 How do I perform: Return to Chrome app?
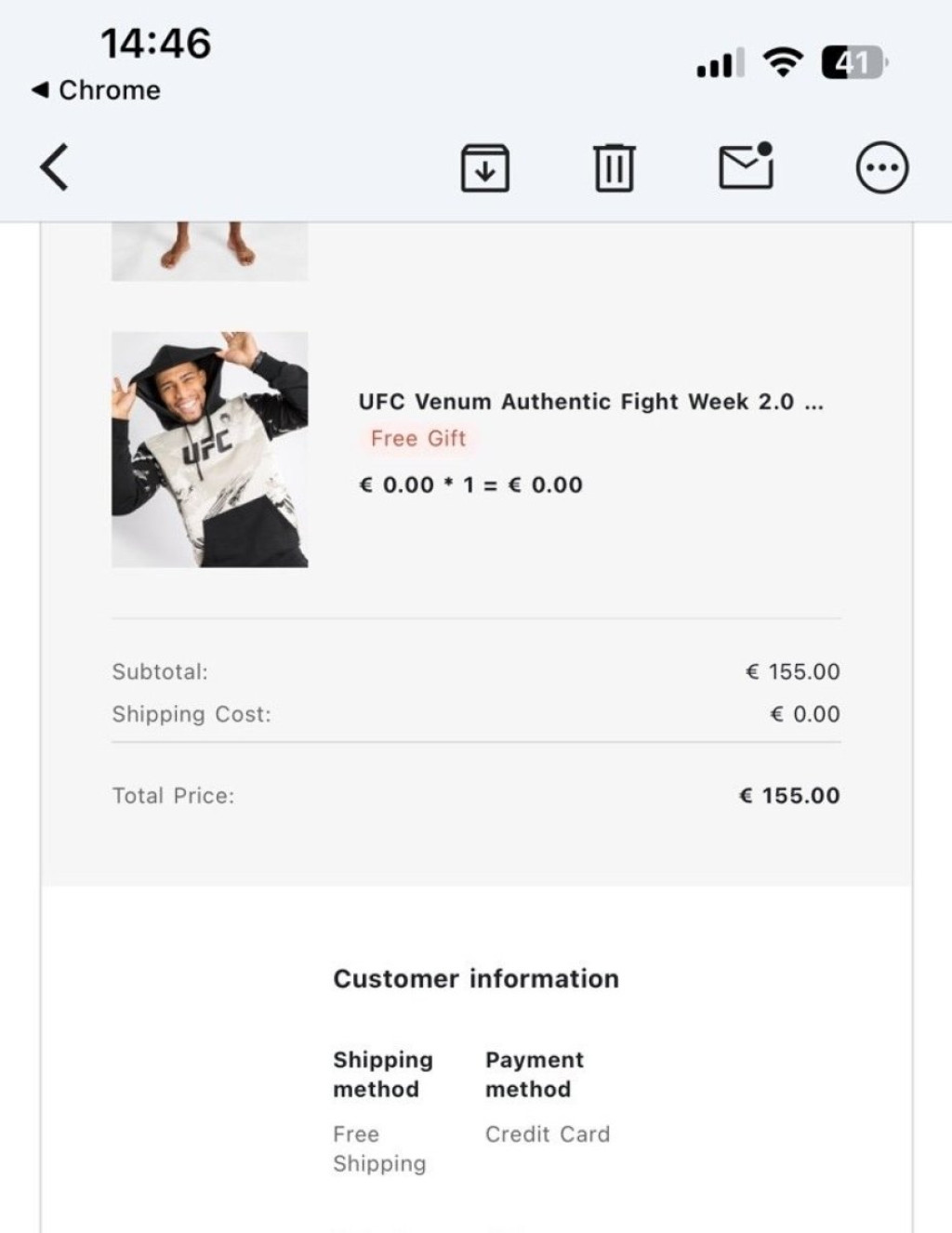(96, 90)
